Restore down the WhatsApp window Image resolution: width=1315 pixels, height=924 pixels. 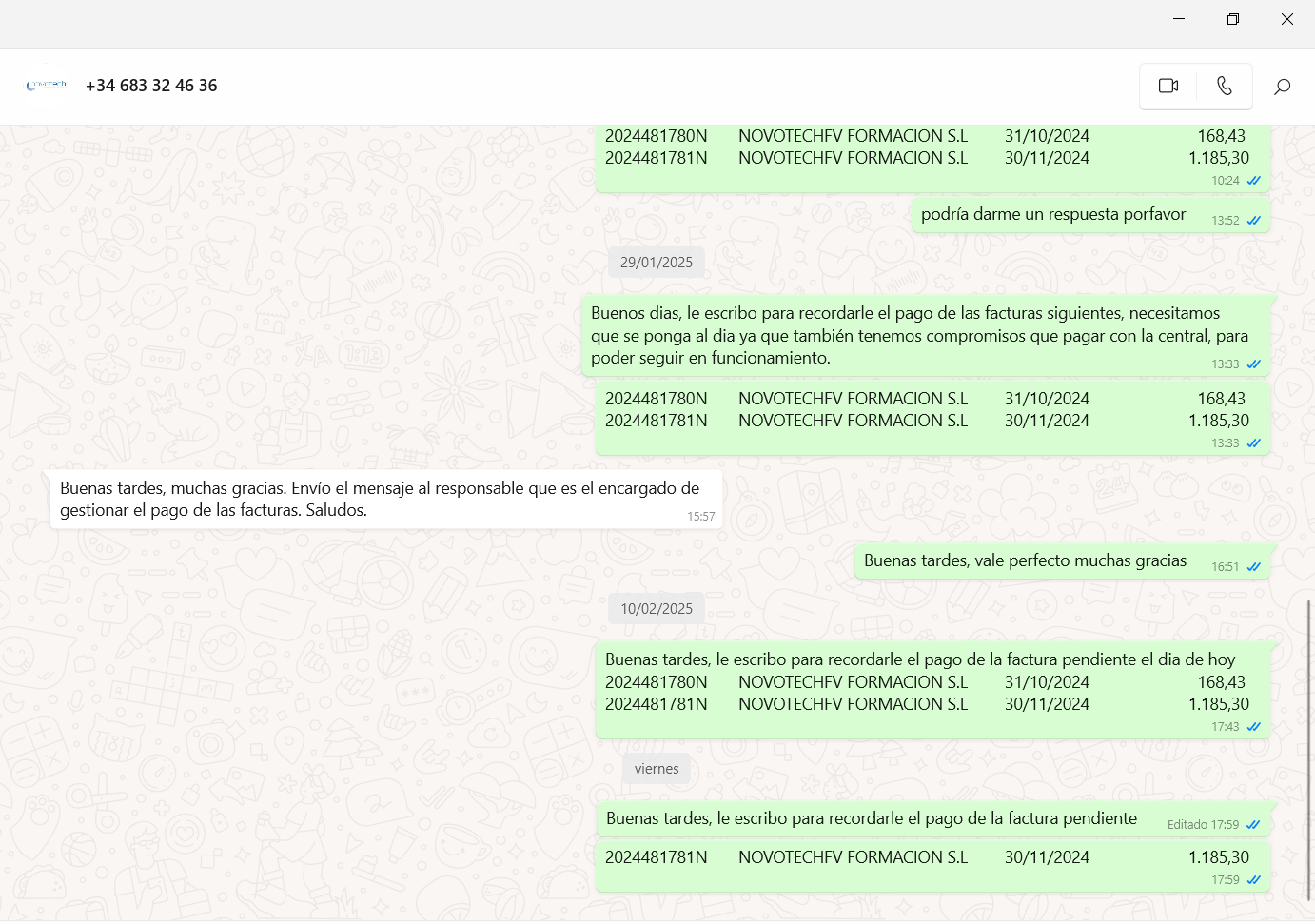click(x=1232, y=19)
